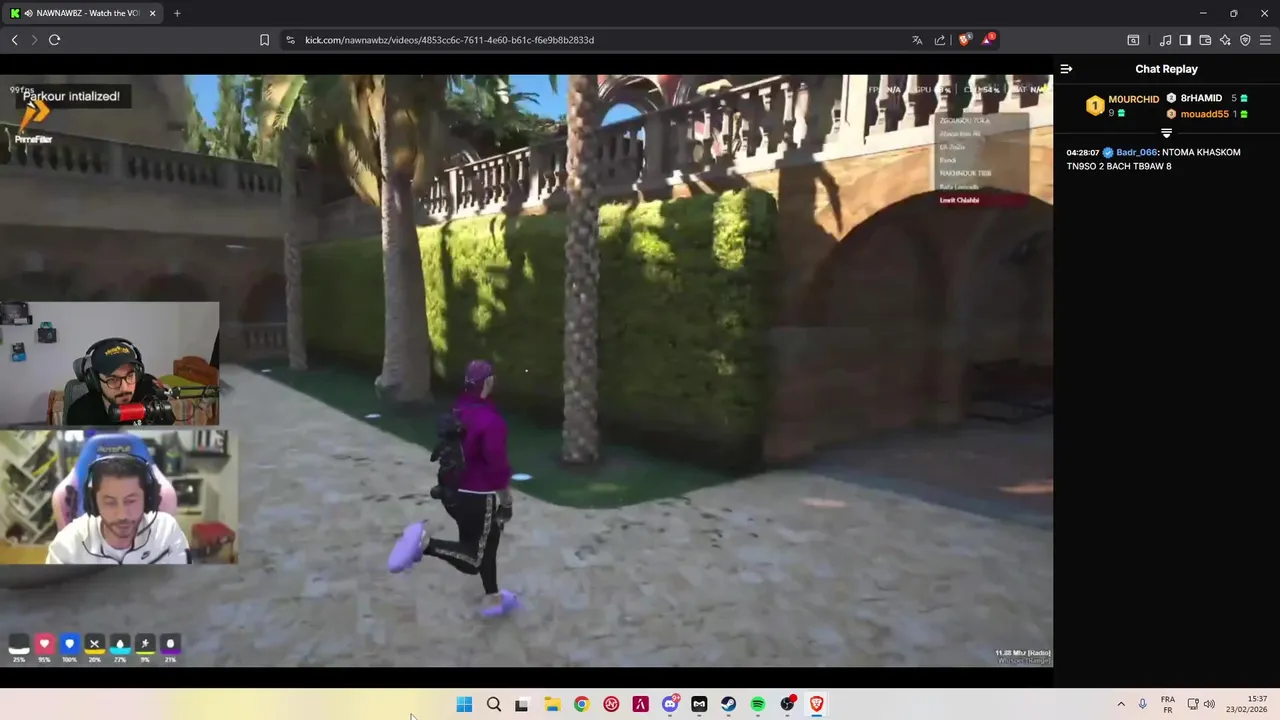Click the gold rank 1 badge

point(1095,105)
